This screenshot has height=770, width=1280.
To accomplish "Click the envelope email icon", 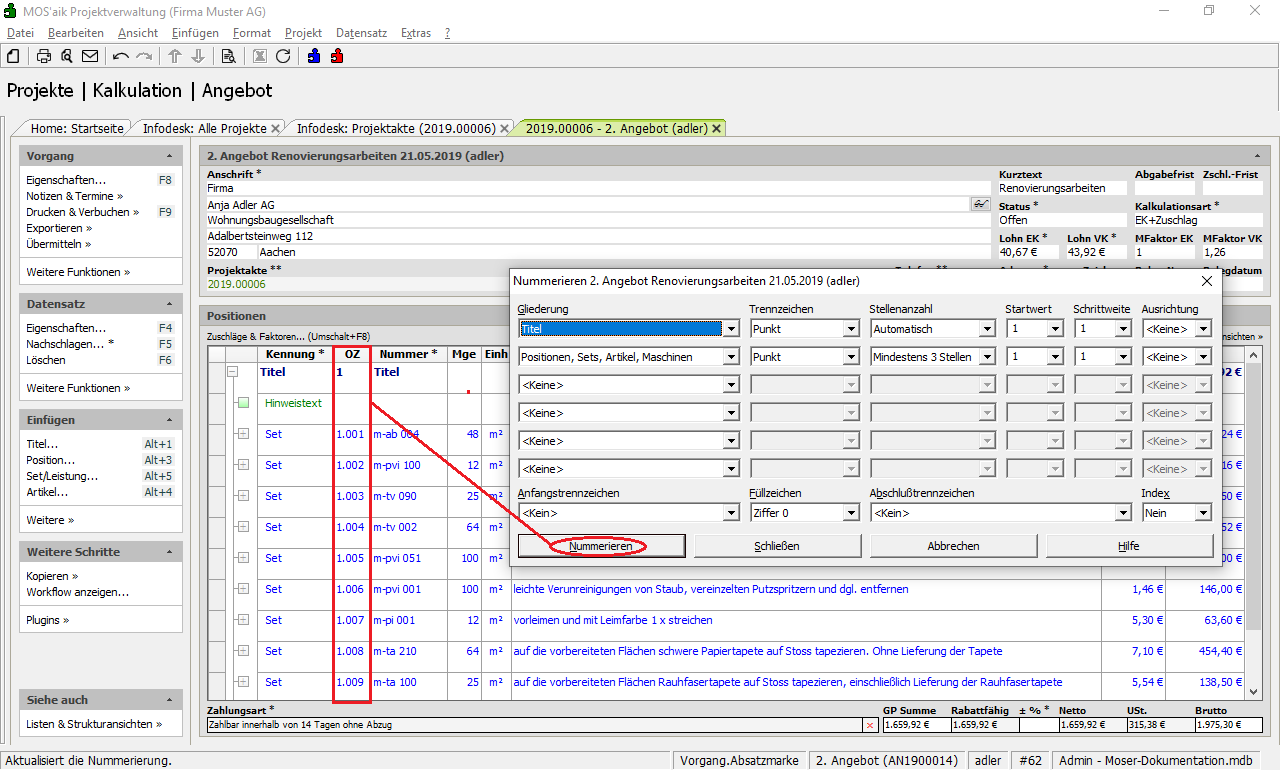I will [x=90, y=56].
